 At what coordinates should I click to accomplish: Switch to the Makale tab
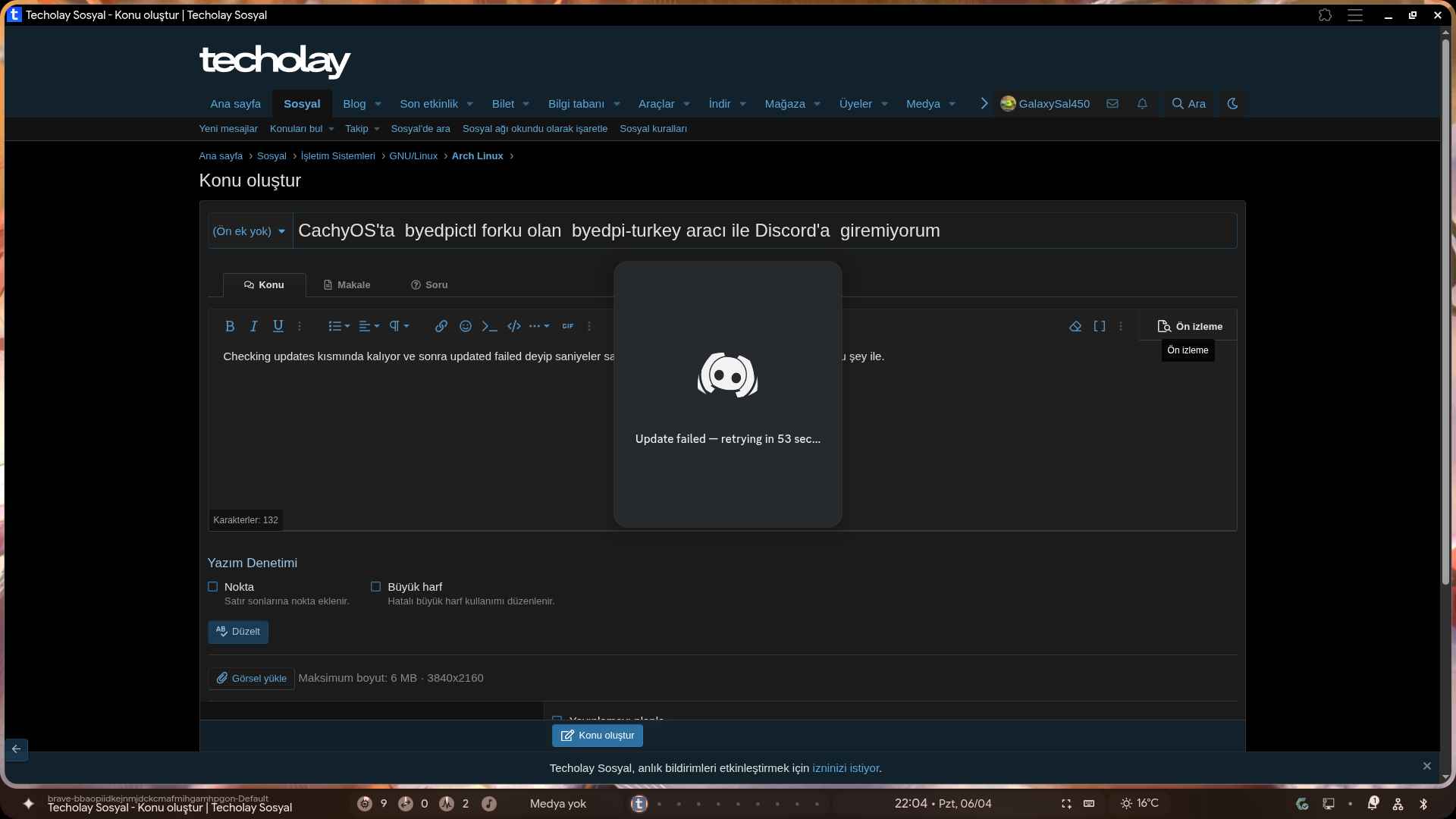pos(347,285)
